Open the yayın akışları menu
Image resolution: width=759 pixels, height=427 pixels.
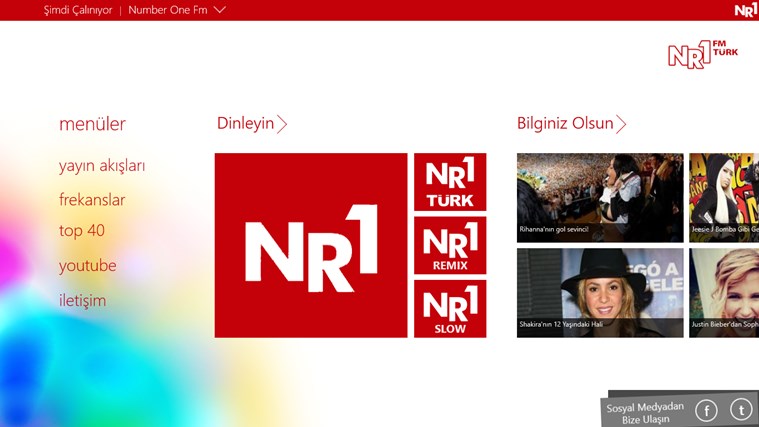tap(102, 166)
